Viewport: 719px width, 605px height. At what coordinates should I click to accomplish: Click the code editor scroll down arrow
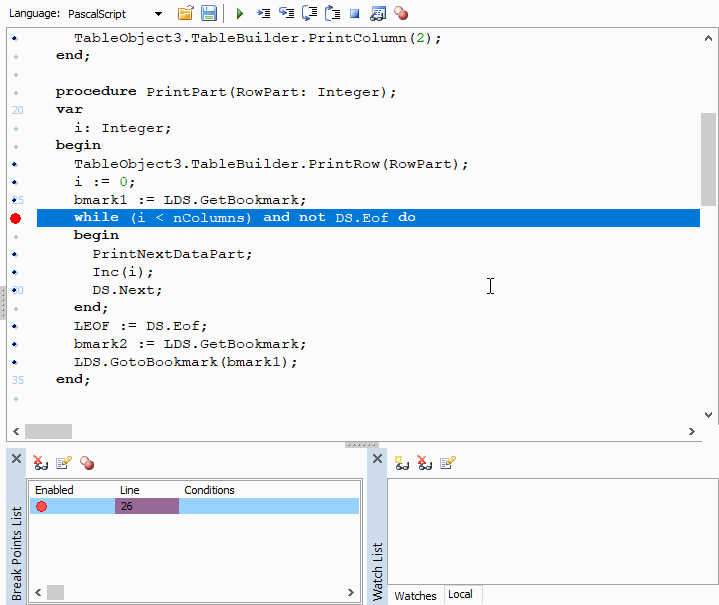708,414
